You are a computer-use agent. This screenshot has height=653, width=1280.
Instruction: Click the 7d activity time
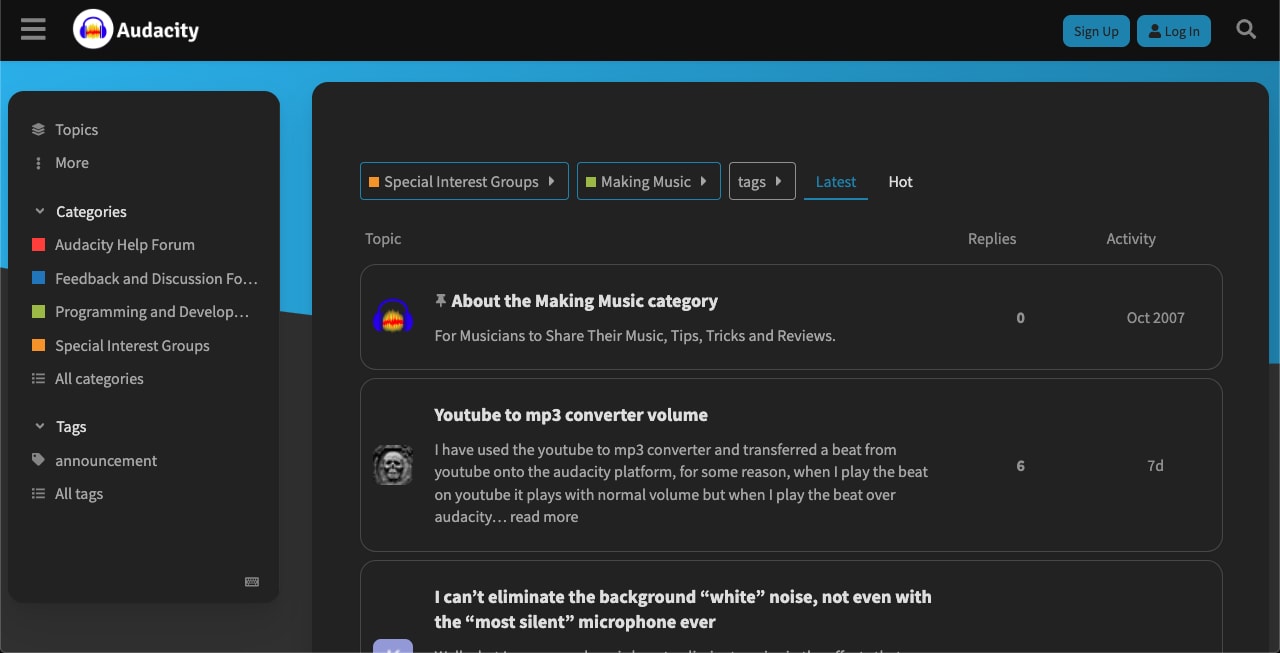1155,466
